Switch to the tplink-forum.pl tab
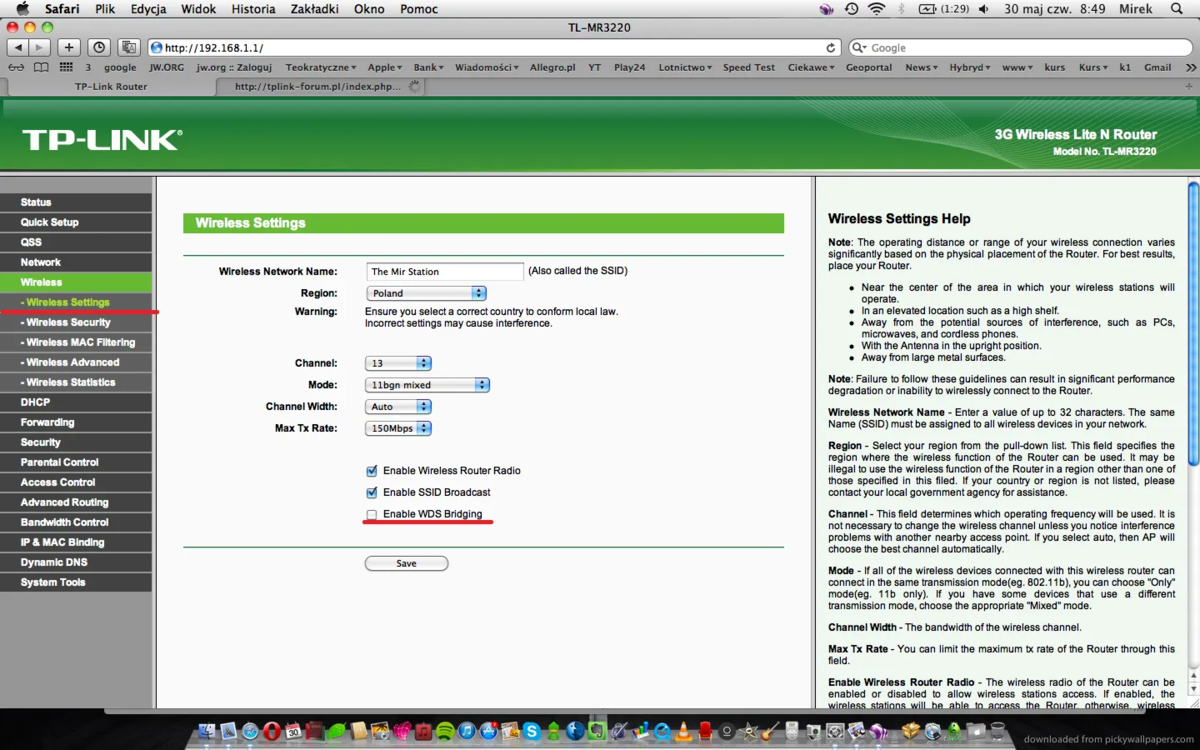This screenshot has height=750, width=1200. pos(319,86)
